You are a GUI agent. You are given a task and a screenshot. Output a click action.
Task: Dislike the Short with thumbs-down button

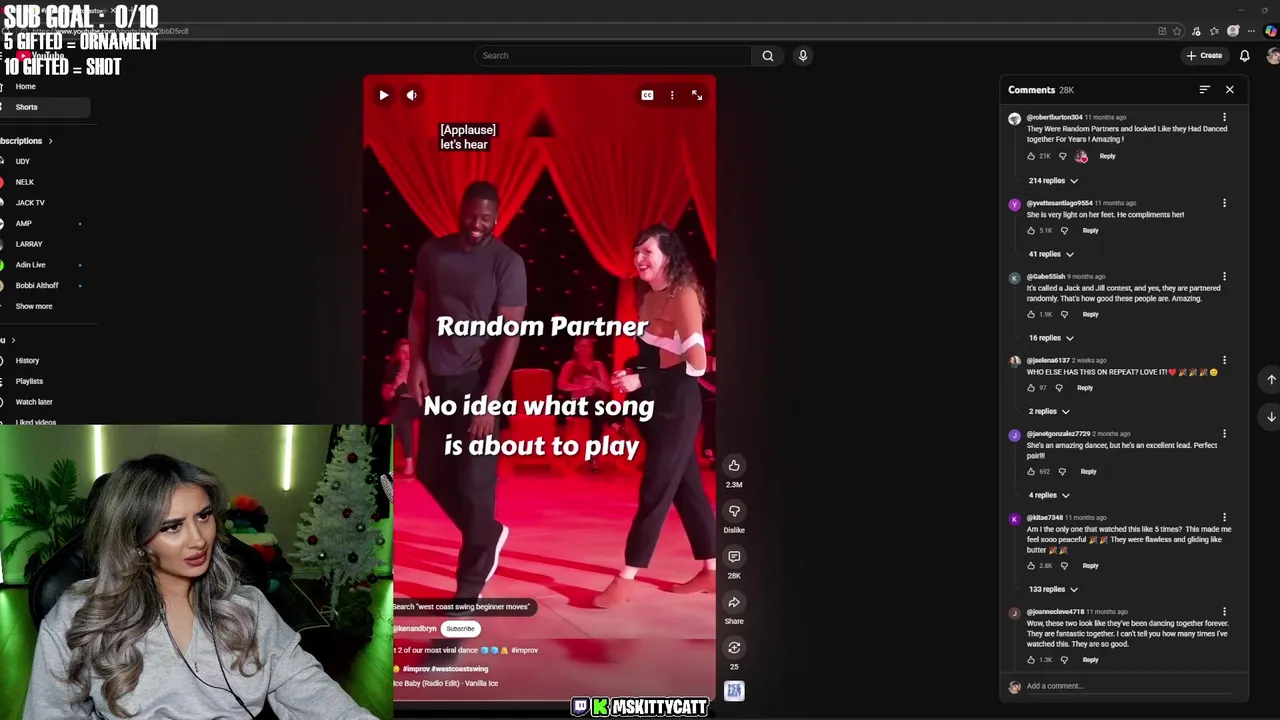click(x=734, y=511)
